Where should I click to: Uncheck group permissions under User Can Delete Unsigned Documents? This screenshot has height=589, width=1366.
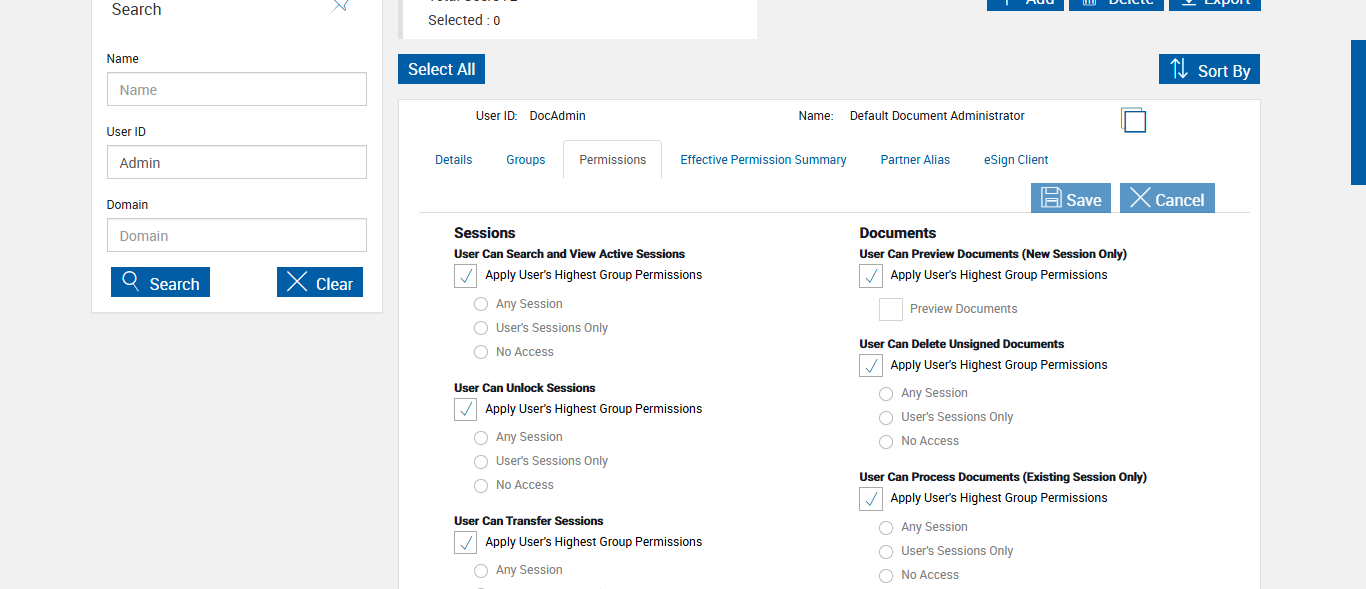[871, 366]
